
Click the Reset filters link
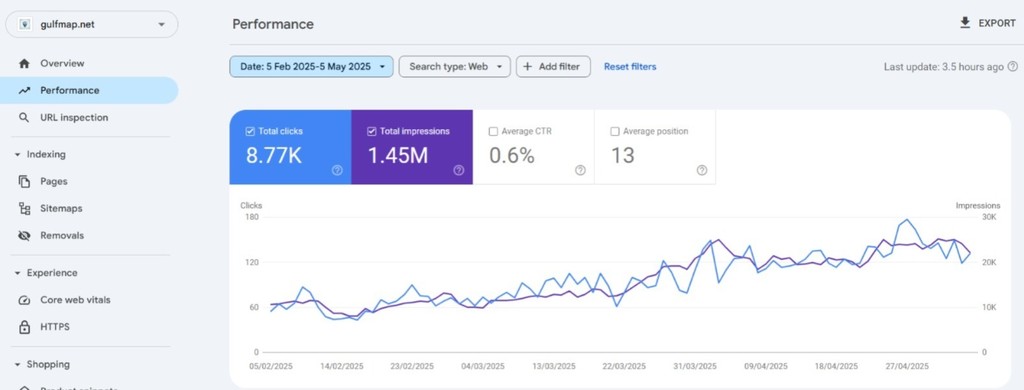630,67
